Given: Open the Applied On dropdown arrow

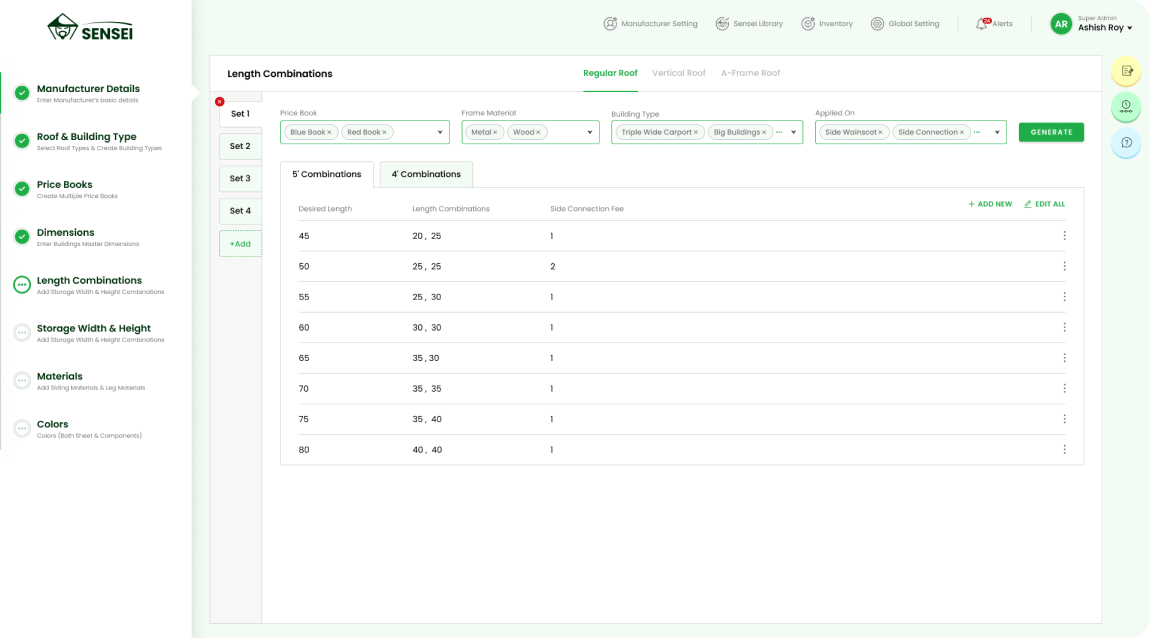Looking at the screenshot, I should [997, 132].
